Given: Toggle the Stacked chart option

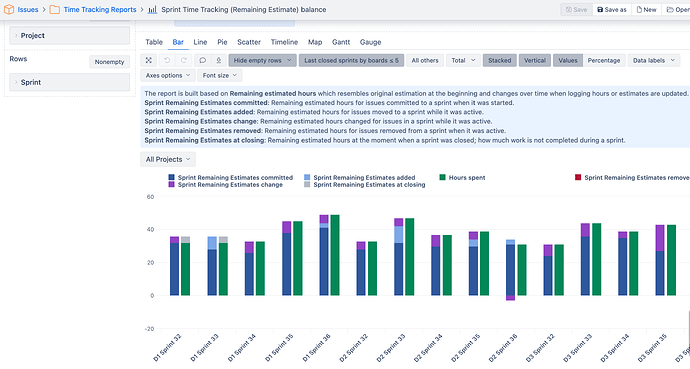Looking at the screenshot, I should 499,60.
